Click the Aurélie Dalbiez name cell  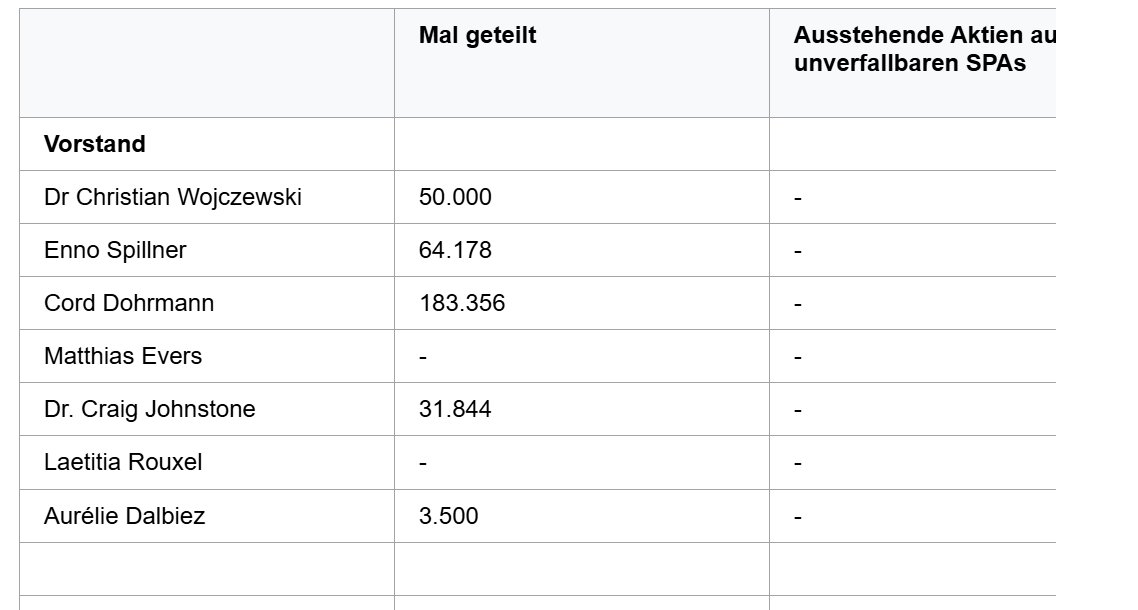125,516
